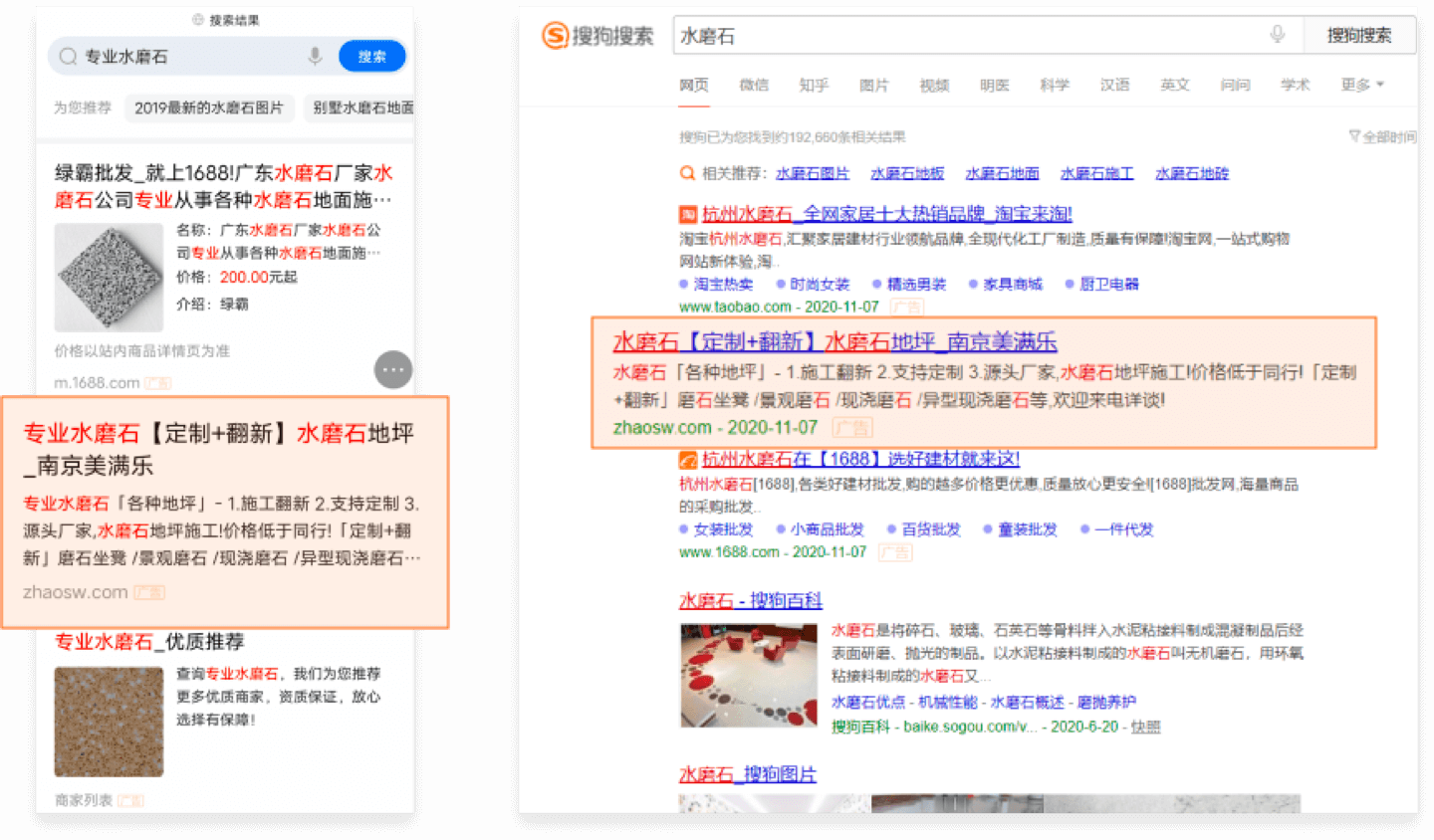This screenshot has height=840, width=1434.
Task: Switch to the 学术 tab
Action: click(1295, 86)
